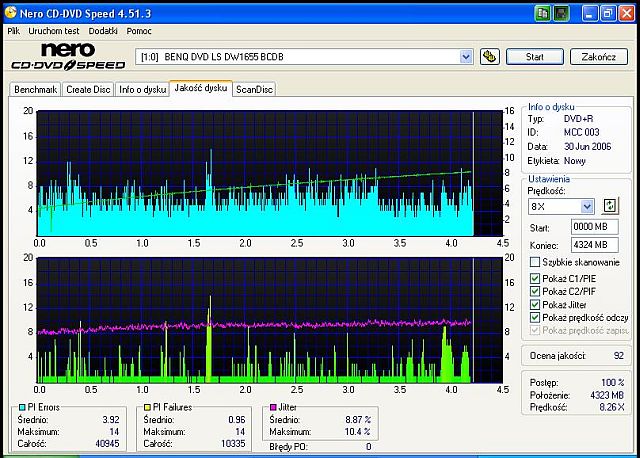Click Postęp value 100 %
This screenshot has width=640, height=458.
pos(613,382)
